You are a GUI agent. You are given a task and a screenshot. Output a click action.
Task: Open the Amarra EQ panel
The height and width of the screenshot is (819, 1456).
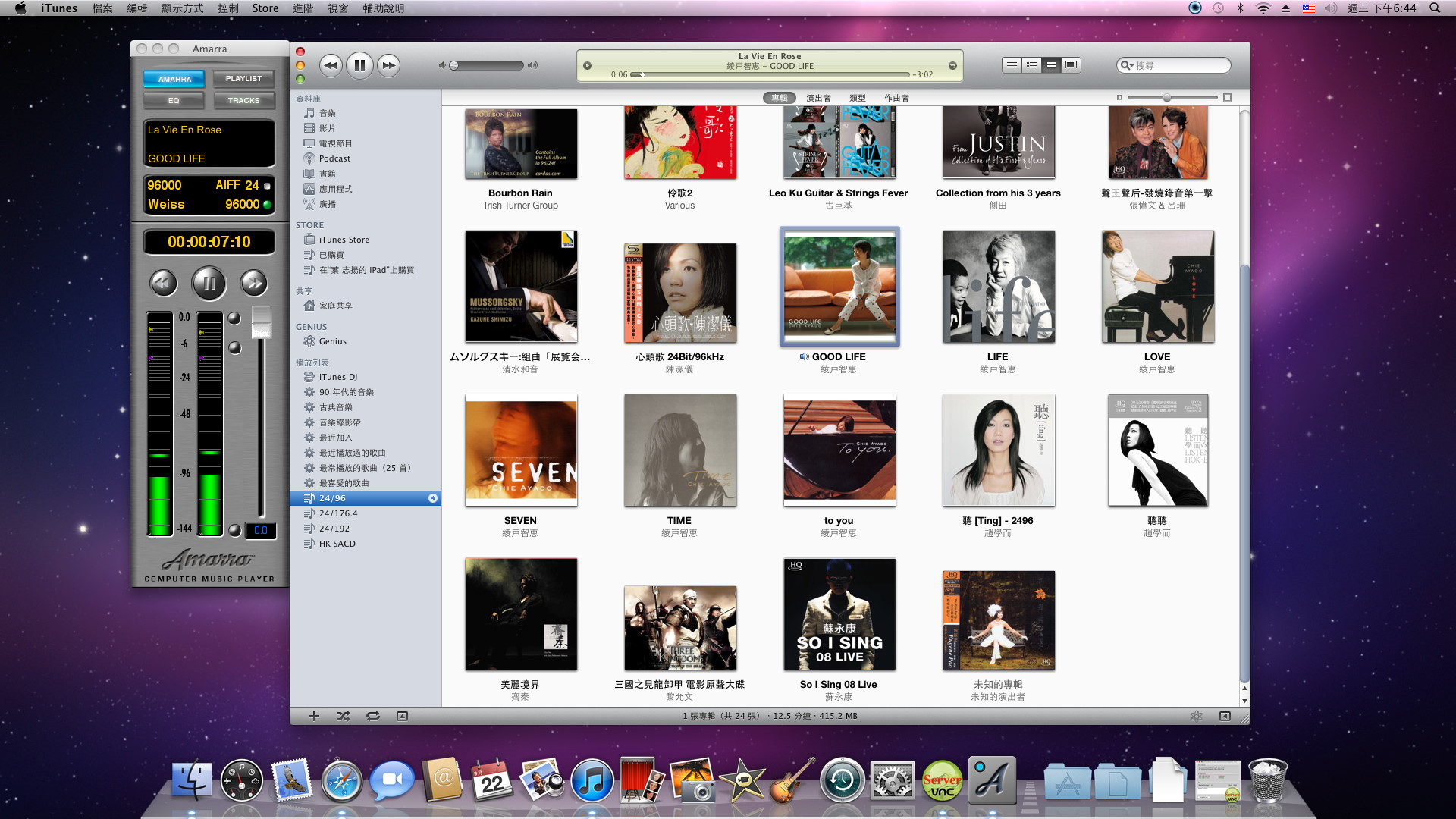coord(174,100)
